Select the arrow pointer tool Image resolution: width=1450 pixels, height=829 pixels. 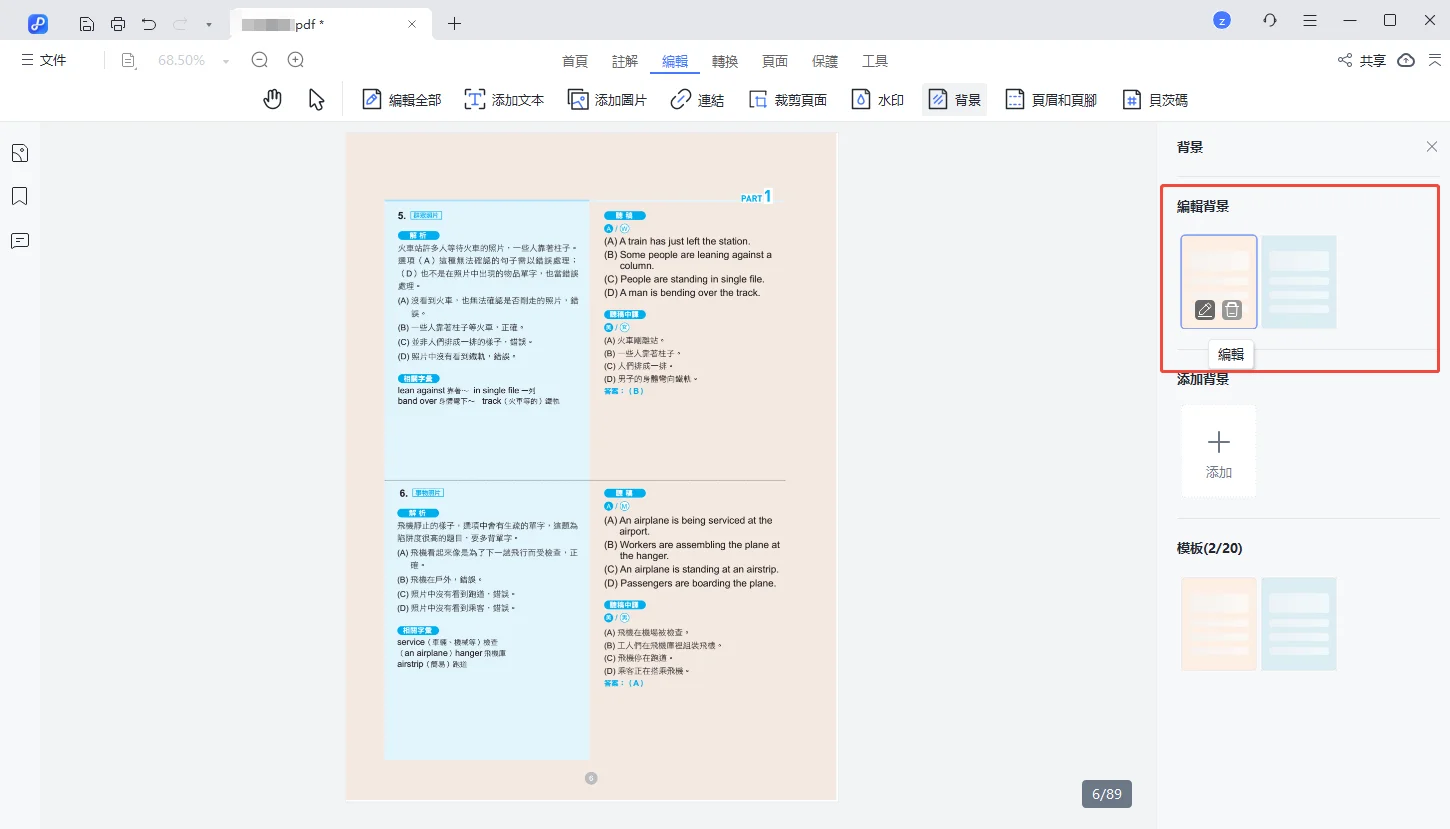[x=316, y=99]
